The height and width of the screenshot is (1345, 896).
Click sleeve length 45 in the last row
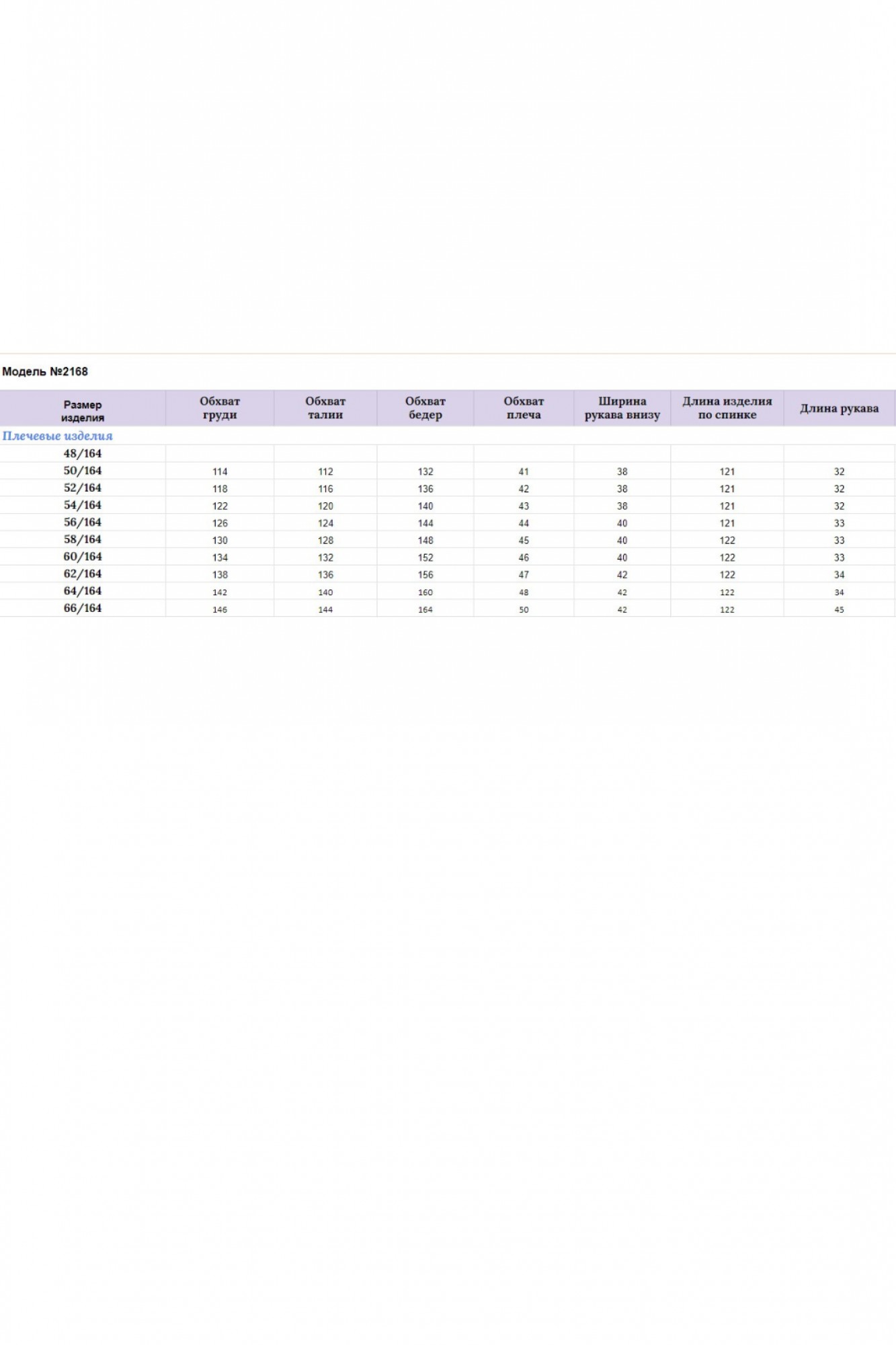(x=839, y=609)
